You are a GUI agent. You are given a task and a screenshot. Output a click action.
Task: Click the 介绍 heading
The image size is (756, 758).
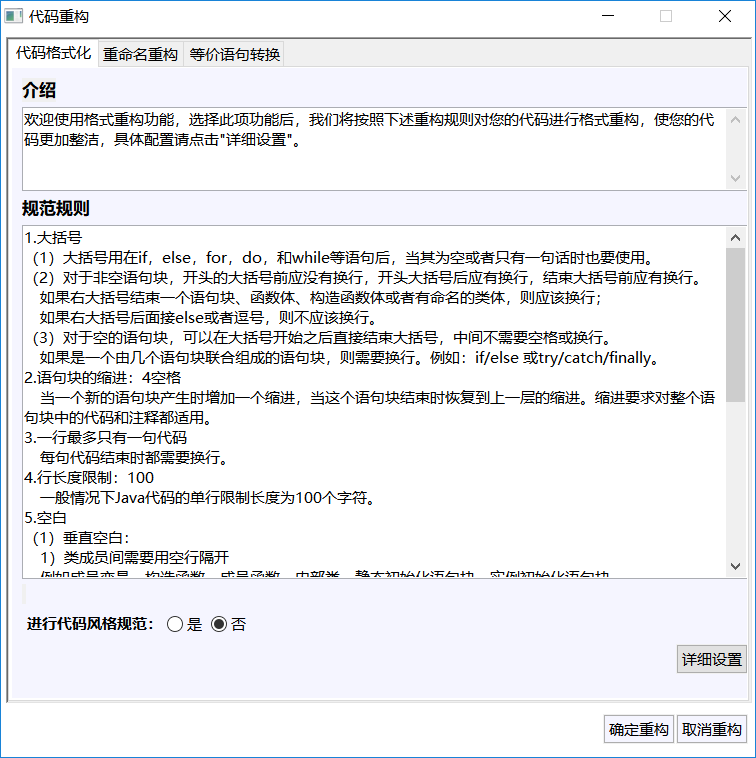tap(39, 90)
